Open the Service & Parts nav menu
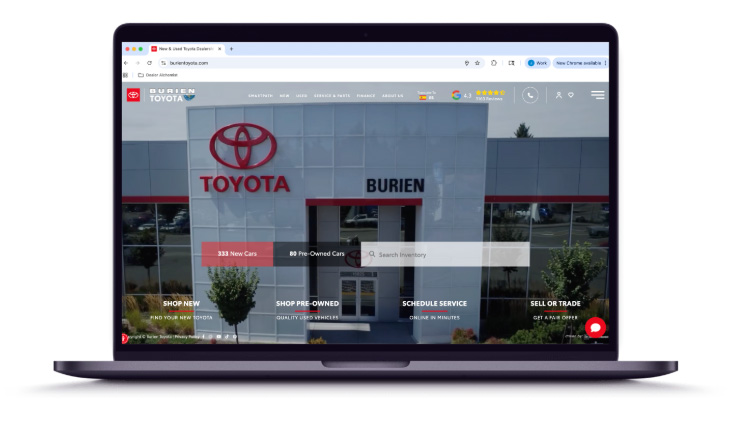Screen dimensions: 732x422 pos(332,96)
